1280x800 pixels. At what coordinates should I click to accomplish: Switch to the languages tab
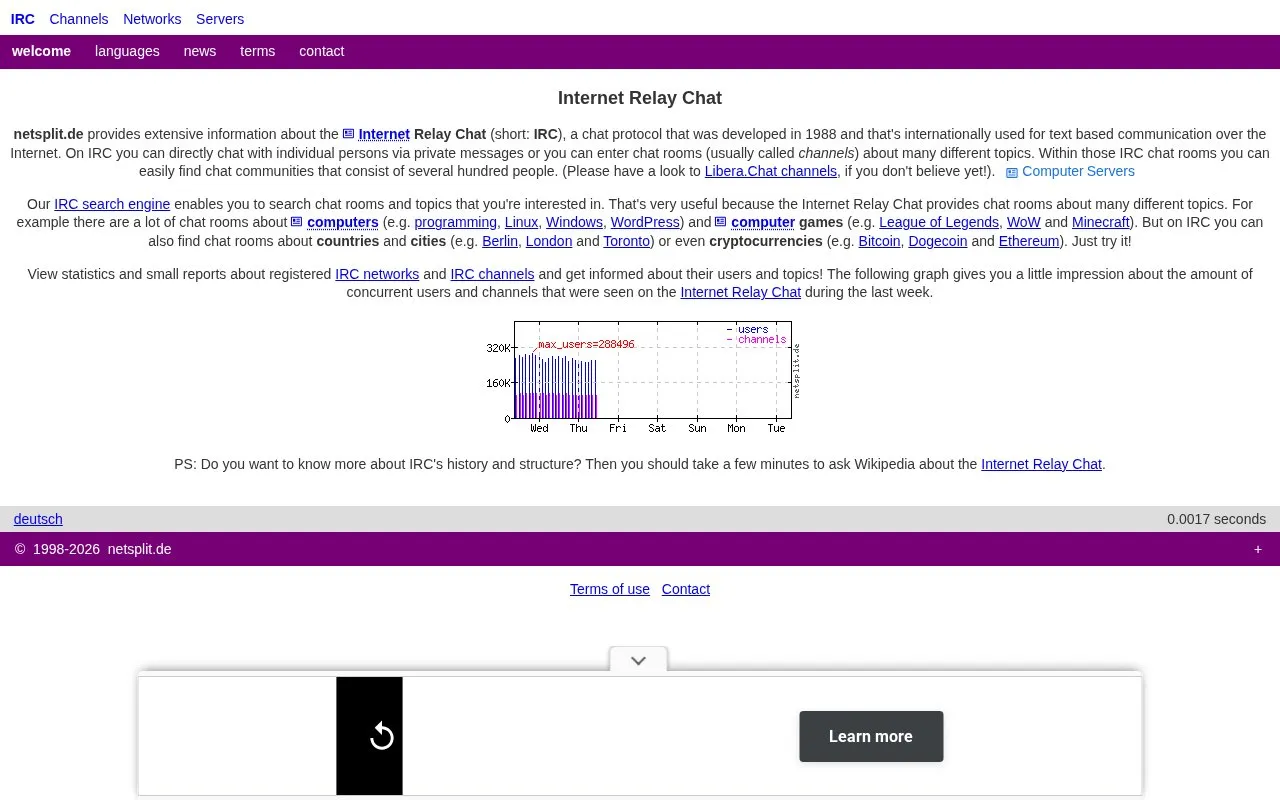[x=127, y=51]
